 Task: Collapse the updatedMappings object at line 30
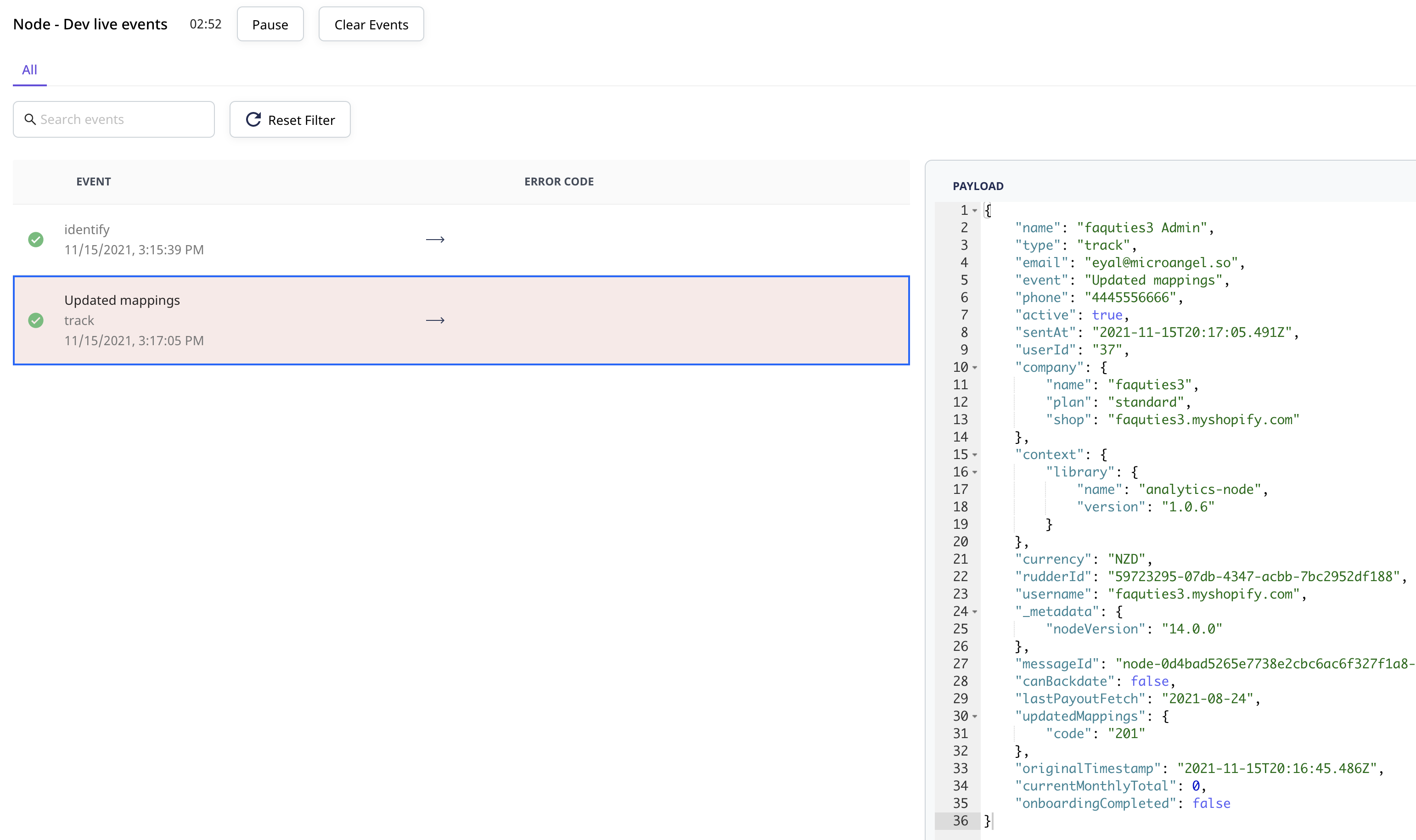pyautogui.click(x=975, y=716)
